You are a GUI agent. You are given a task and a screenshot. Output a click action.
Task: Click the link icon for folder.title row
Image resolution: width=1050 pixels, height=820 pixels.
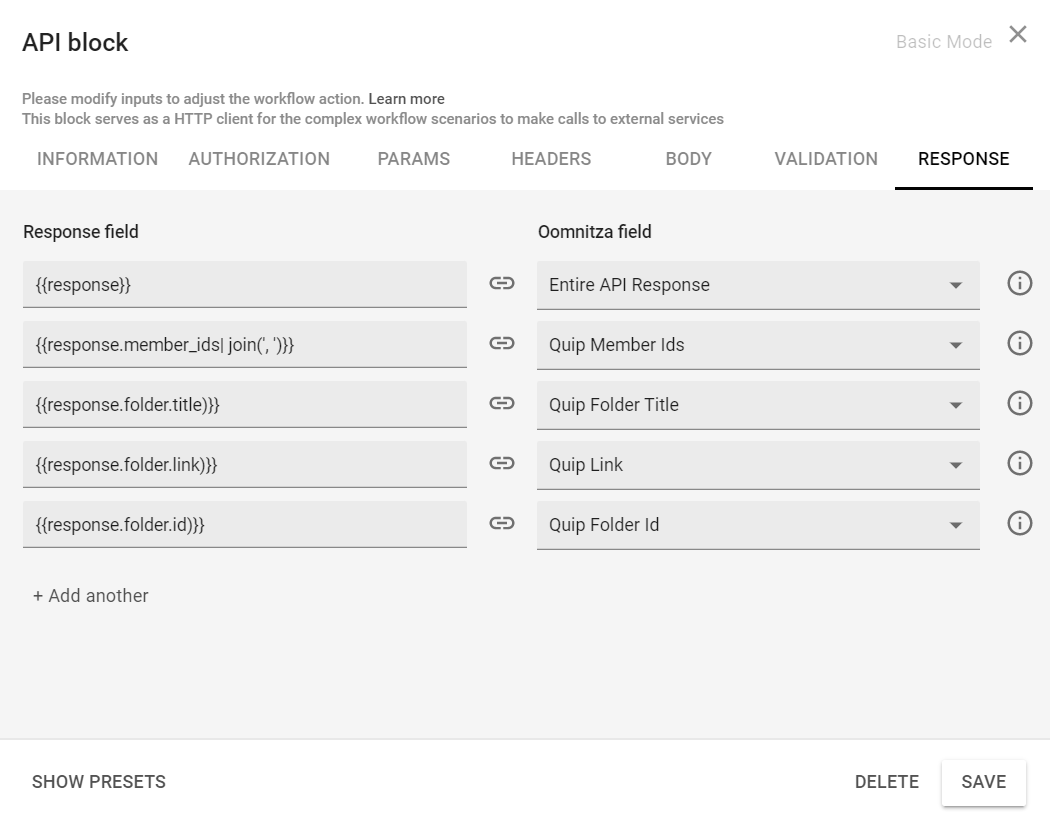[501, 404]
